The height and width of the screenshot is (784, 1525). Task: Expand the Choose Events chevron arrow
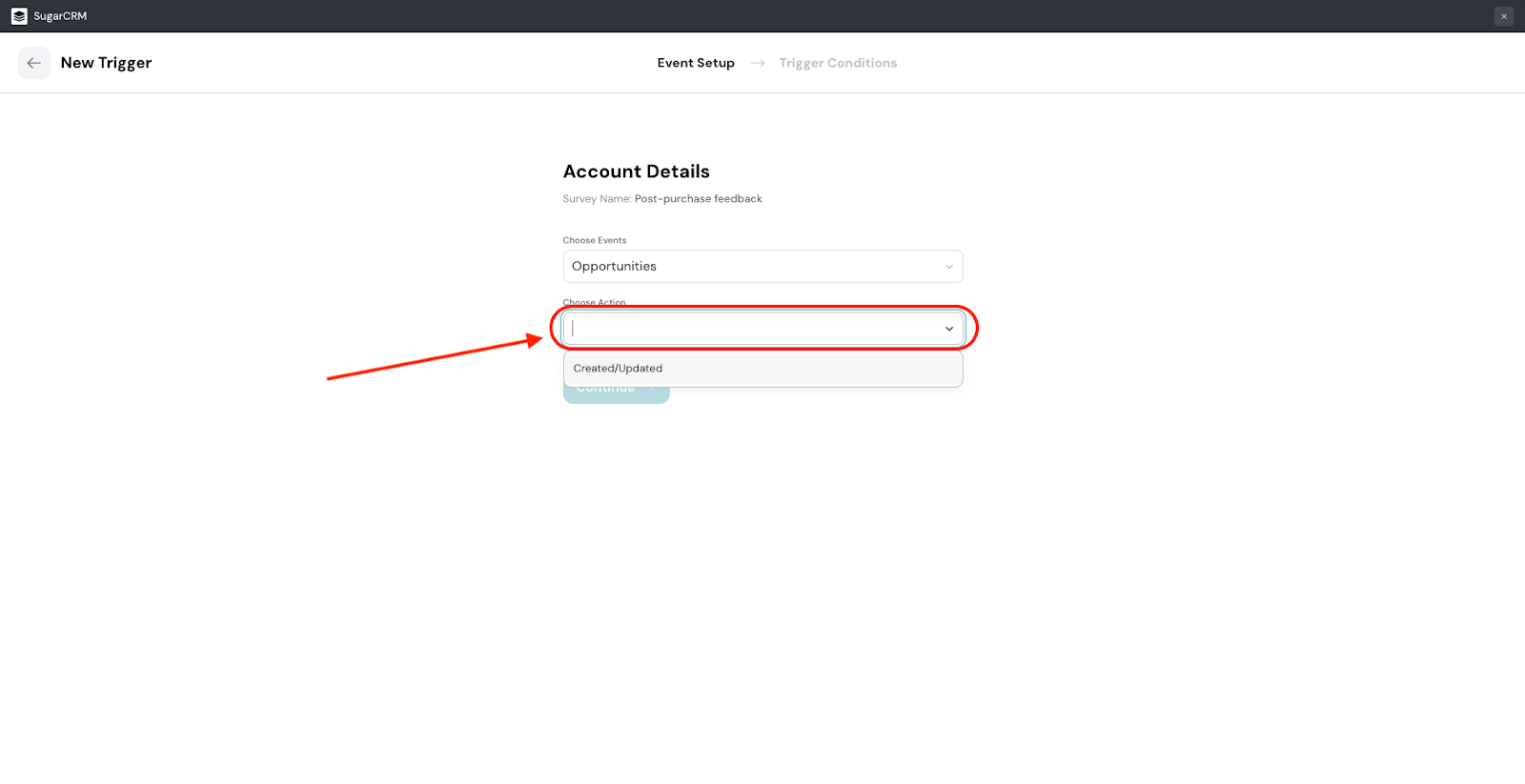point(949,267)
